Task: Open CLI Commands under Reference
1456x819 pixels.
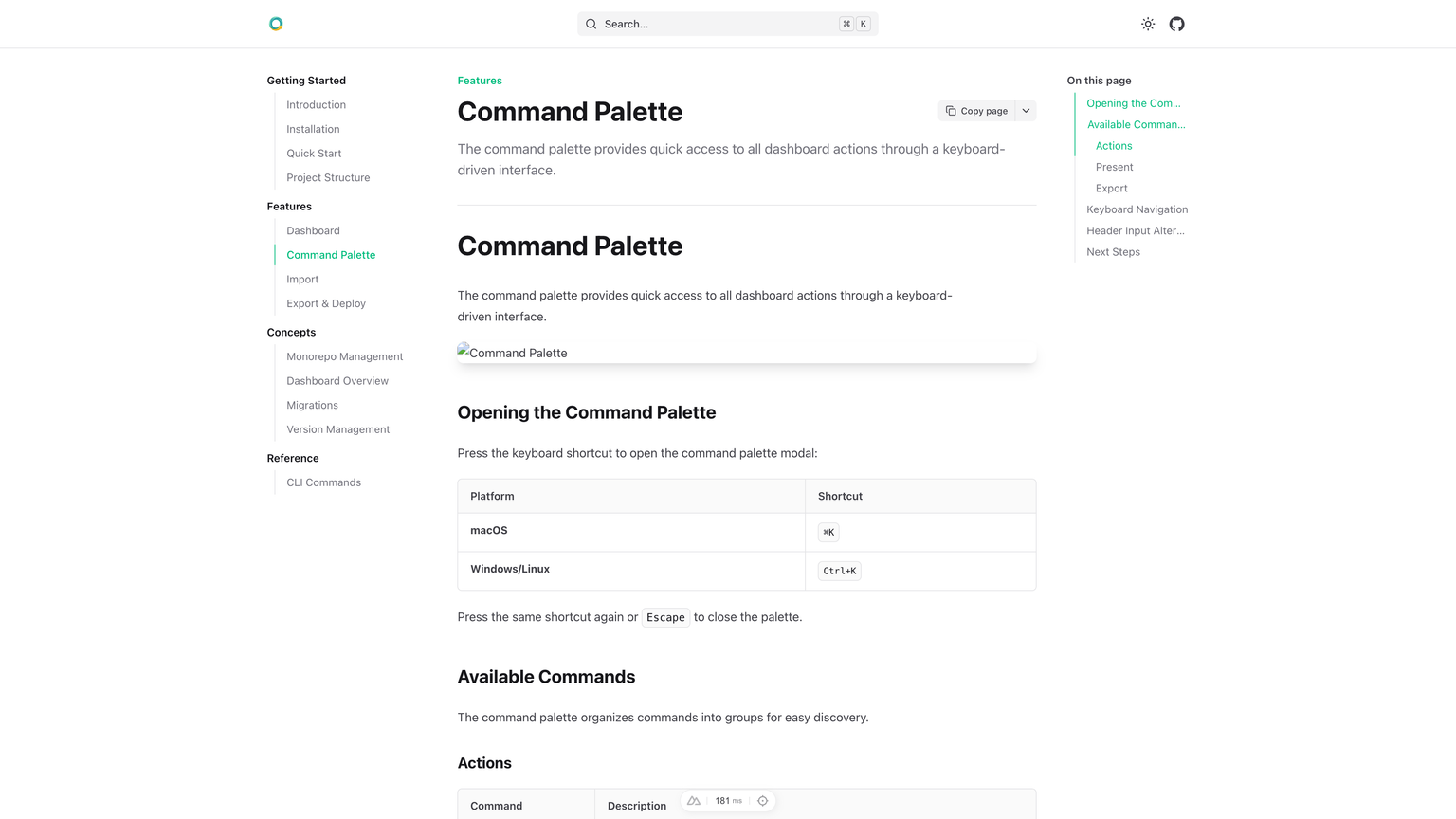Action: tap(323, 482)
